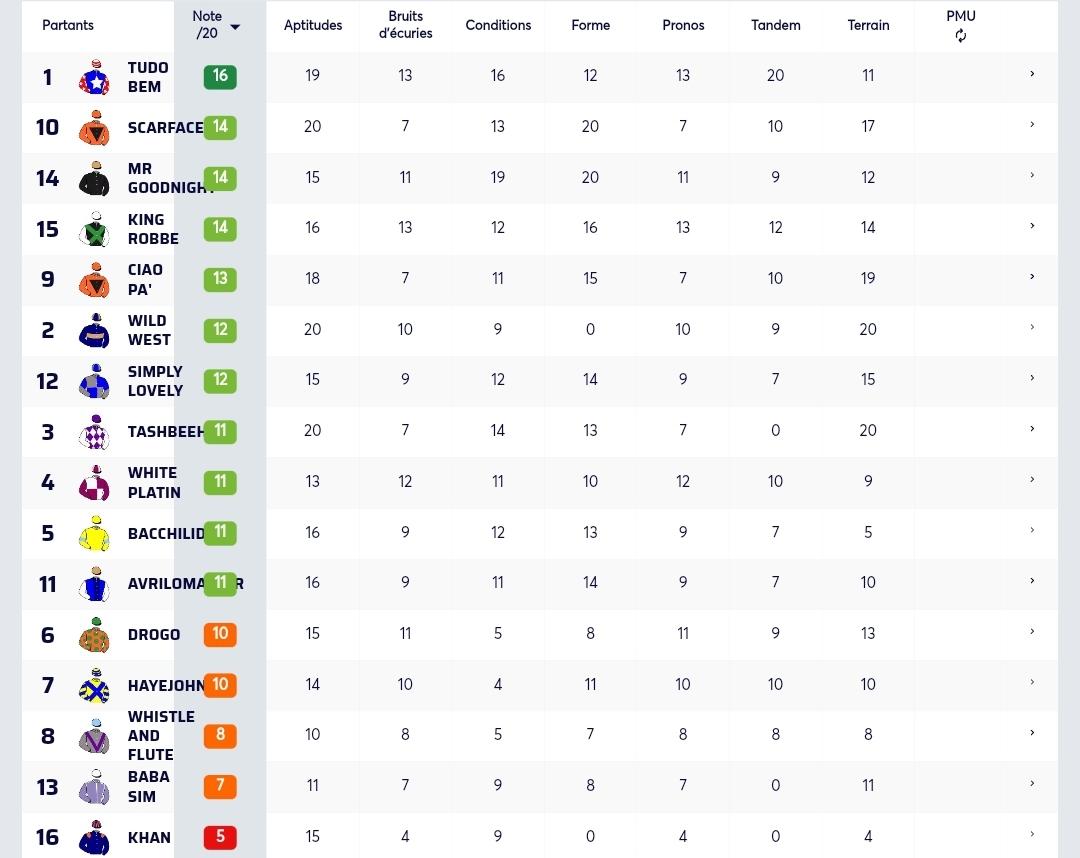Click Hayejohn's yellow-blue cross silks icon
1080x858 pixels.
pyautogui.click(x=94, y=685)
